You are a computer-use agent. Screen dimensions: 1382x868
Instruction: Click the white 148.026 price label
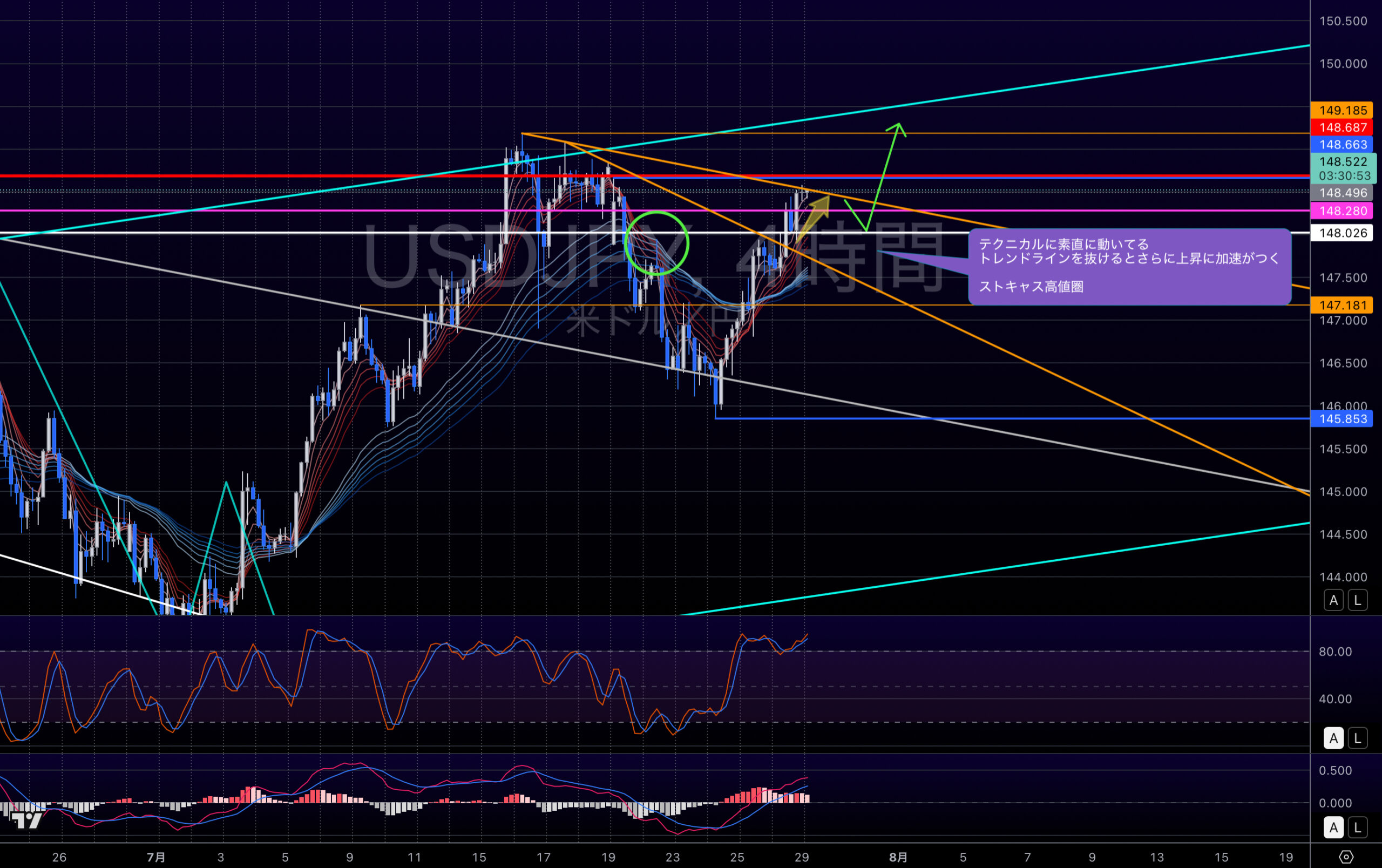point(1342,233)
